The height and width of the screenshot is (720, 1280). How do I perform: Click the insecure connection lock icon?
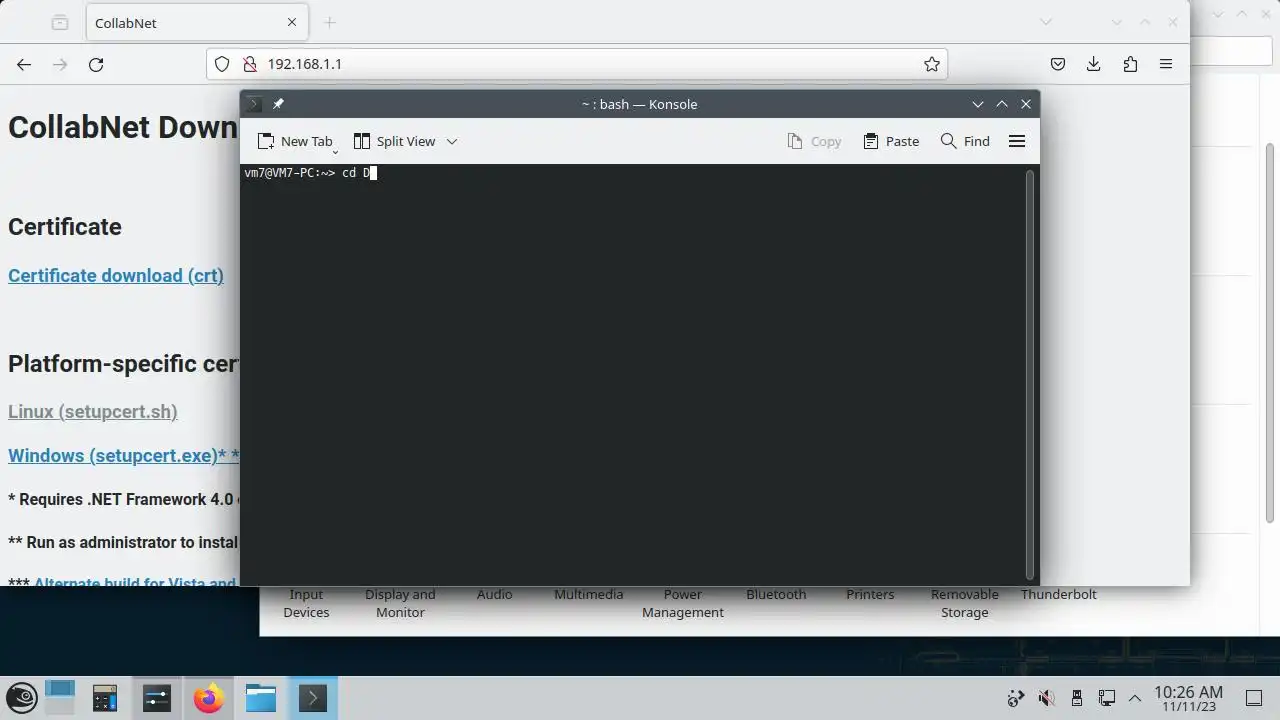point(249,64)
